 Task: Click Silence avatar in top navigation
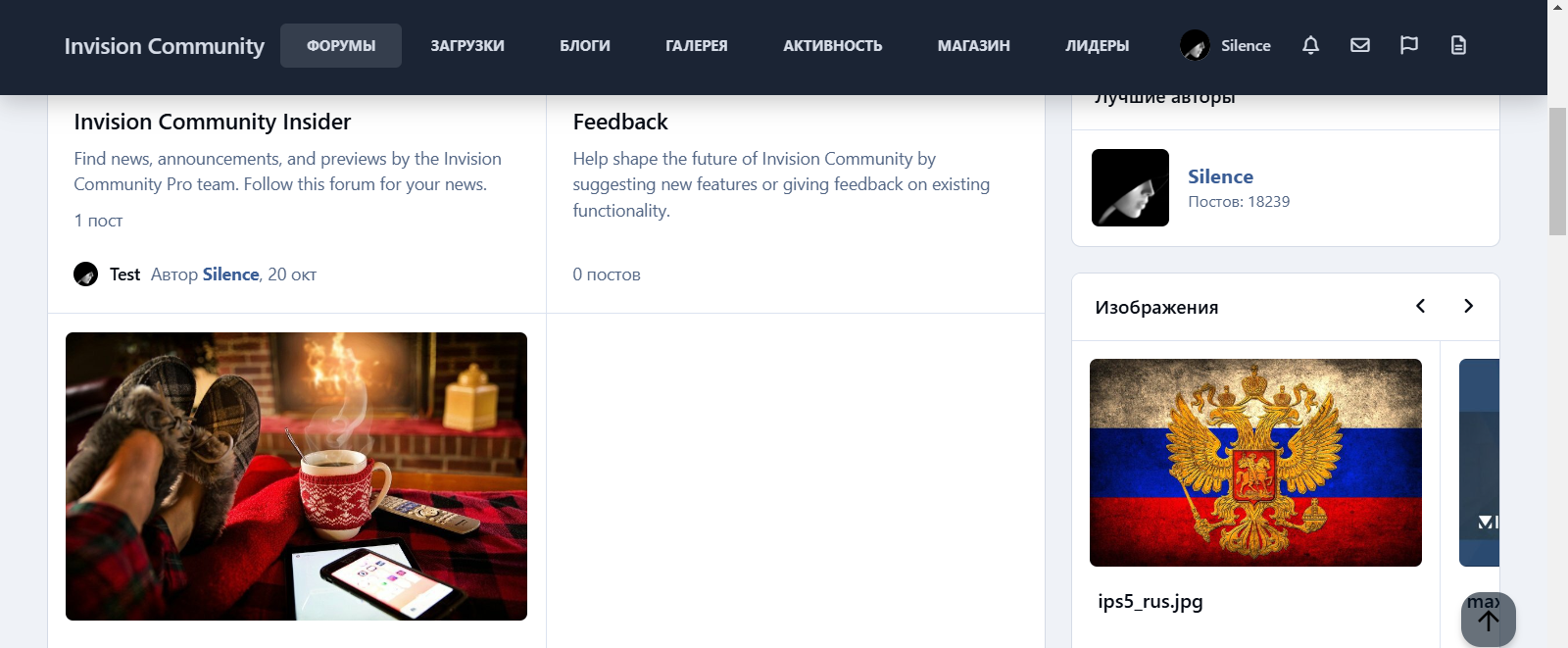click(1195, 45)
